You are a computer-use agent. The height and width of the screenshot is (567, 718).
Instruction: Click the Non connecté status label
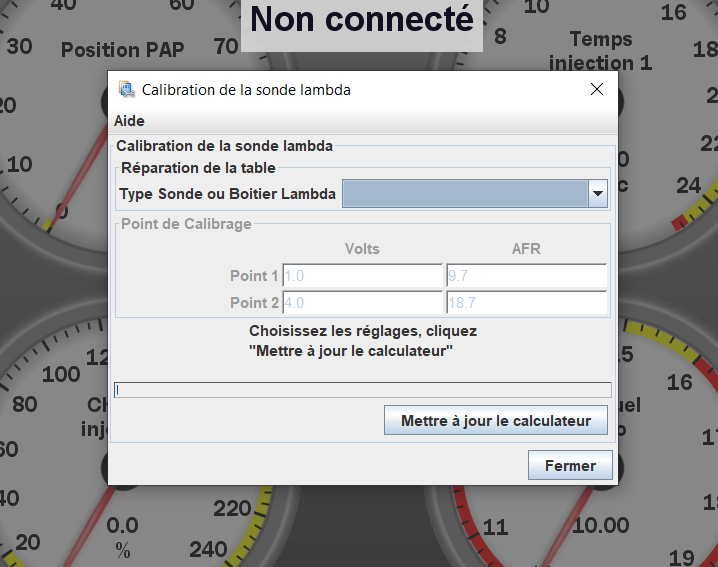pyautogui.click(x=361, y=20)
